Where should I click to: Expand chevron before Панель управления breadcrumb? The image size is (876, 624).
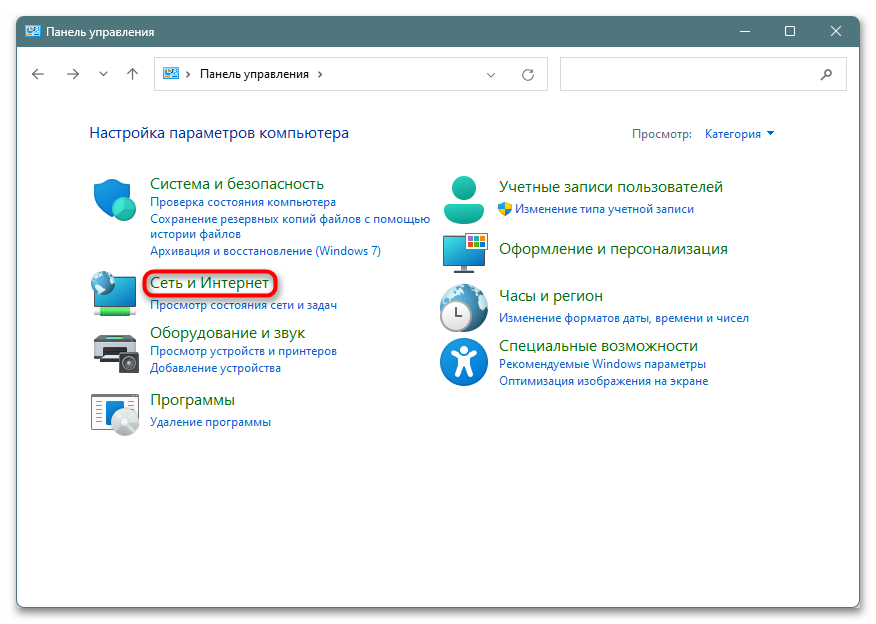(188, 74)
